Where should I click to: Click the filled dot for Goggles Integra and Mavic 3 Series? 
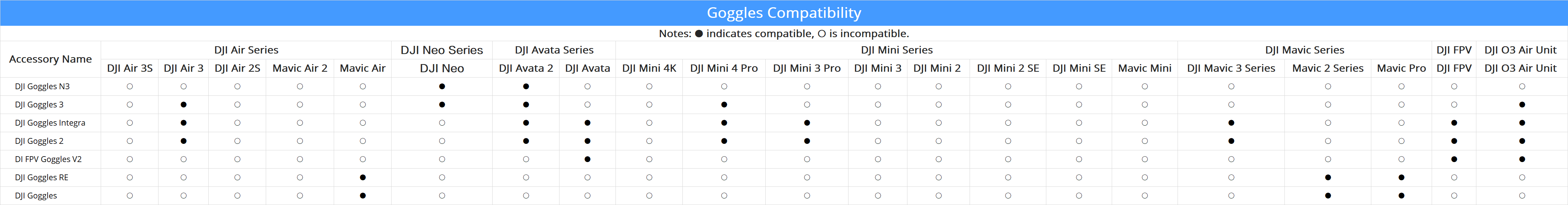(x=1231, y=123)
